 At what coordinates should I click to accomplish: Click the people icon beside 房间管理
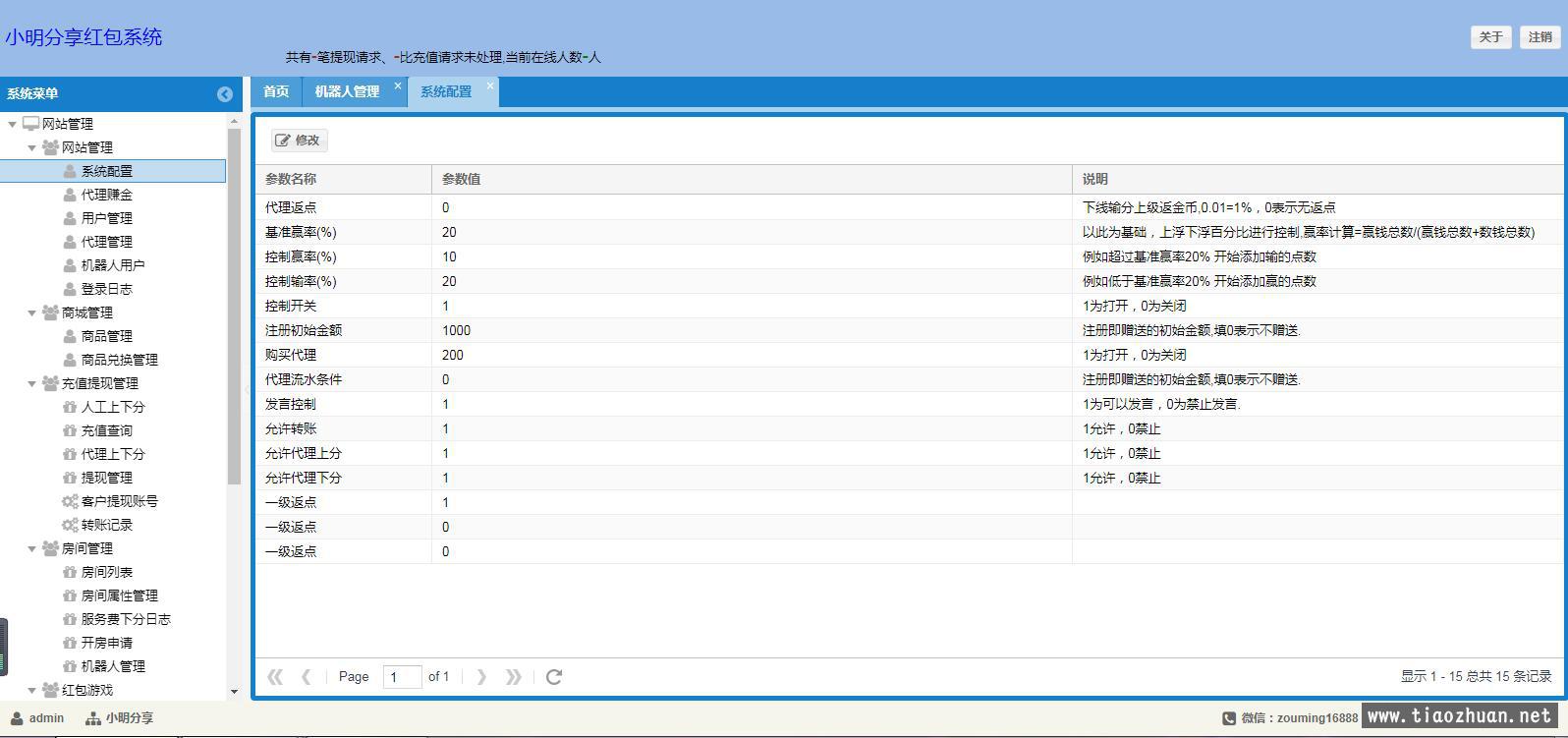click(50, 548)
